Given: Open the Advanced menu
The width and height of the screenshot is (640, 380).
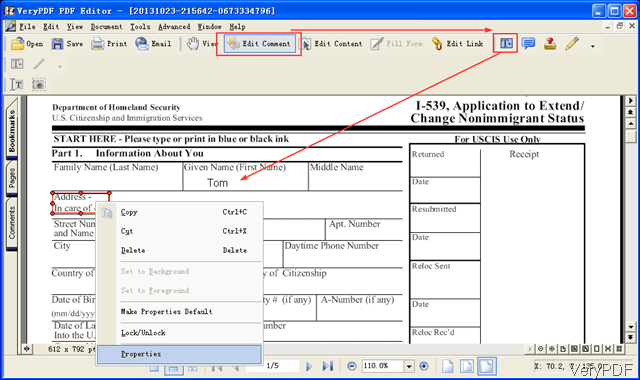Looking at the screenshot, I should click(174, 27).
